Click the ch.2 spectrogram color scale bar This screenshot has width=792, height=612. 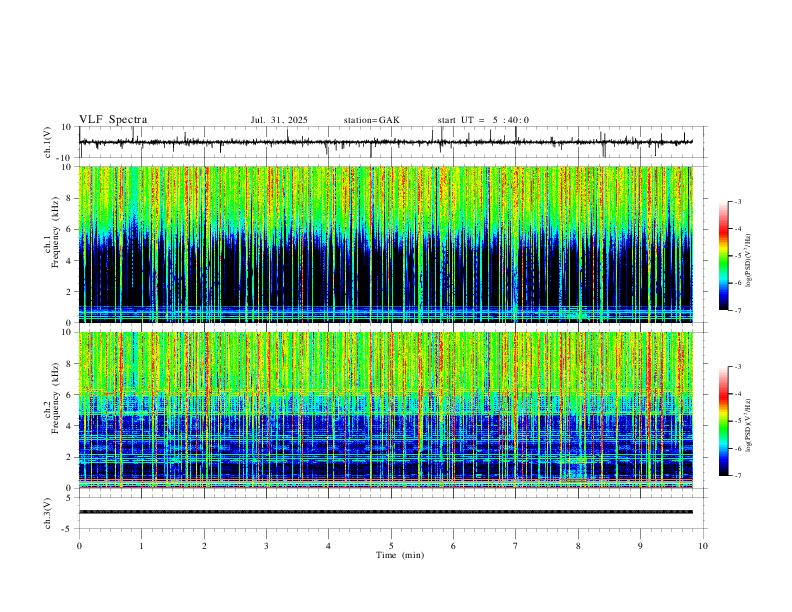[724, 421]
